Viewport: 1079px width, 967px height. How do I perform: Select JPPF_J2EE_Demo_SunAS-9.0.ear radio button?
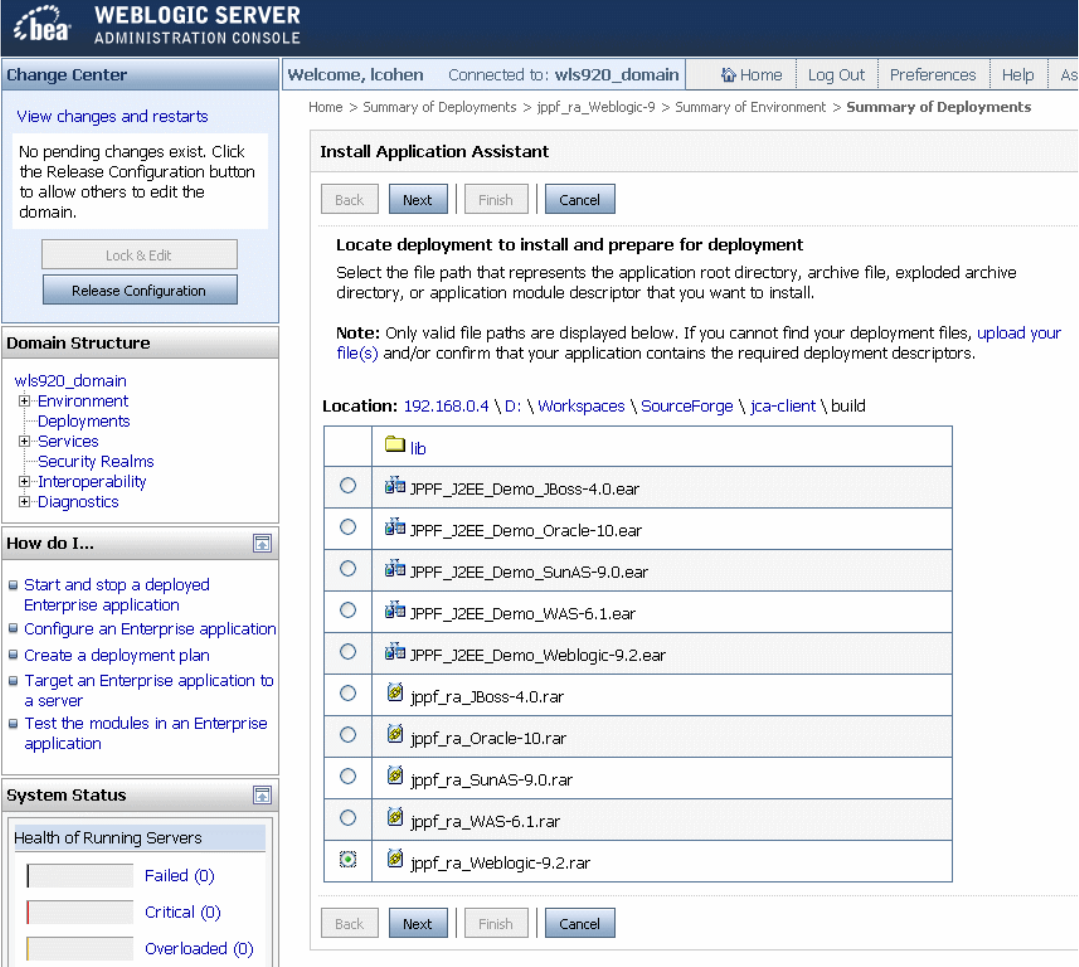coord(348,568)
